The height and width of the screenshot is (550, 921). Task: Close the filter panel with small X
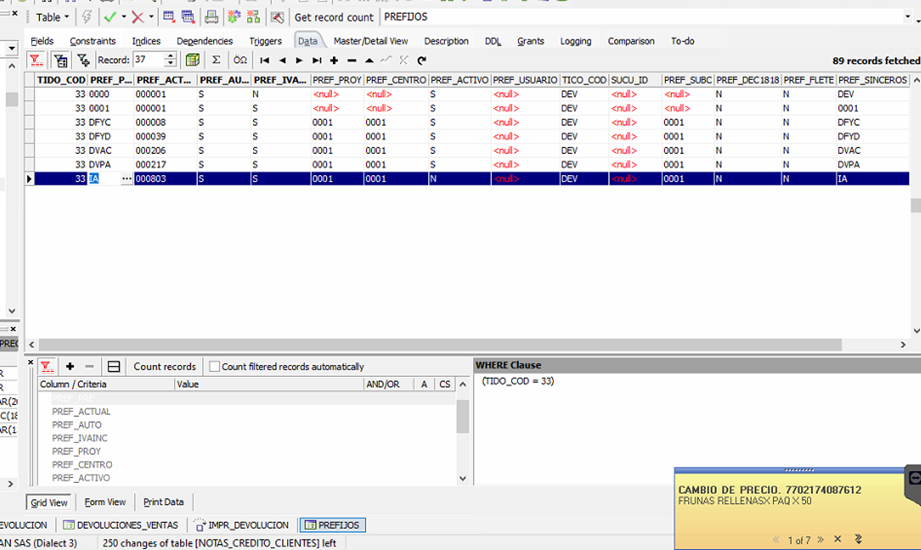(31, 363)
